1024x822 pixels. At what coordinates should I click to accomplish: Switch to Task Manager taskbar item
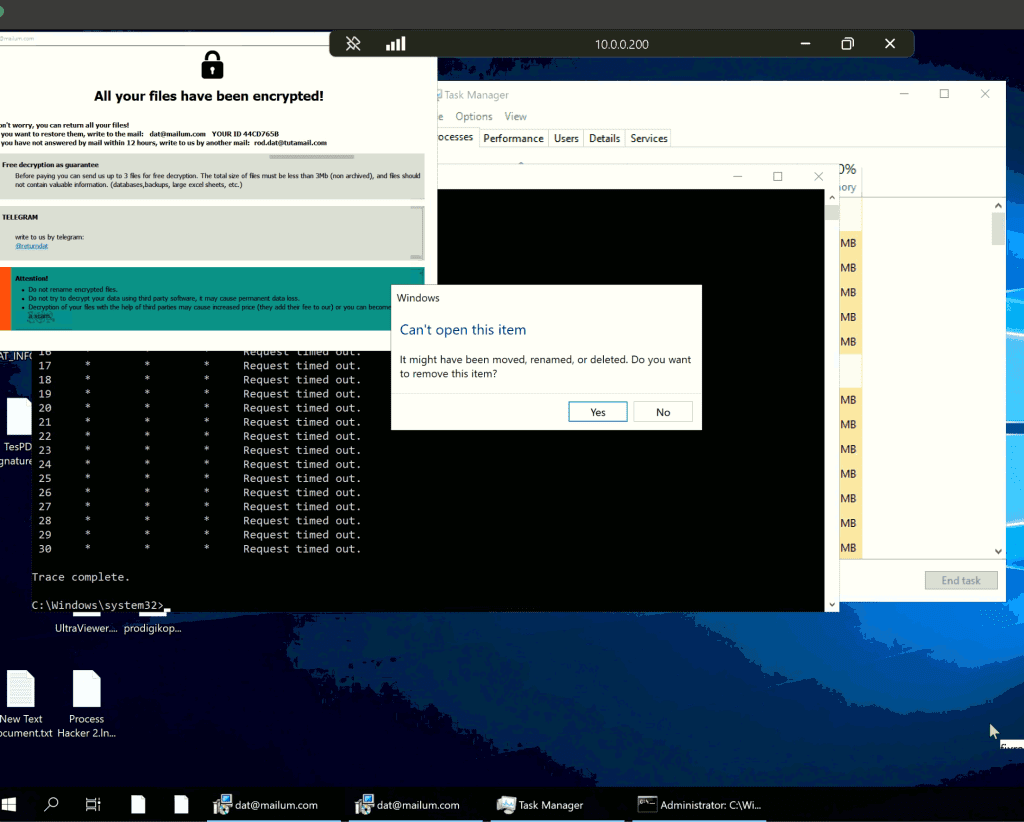point(544,804)
